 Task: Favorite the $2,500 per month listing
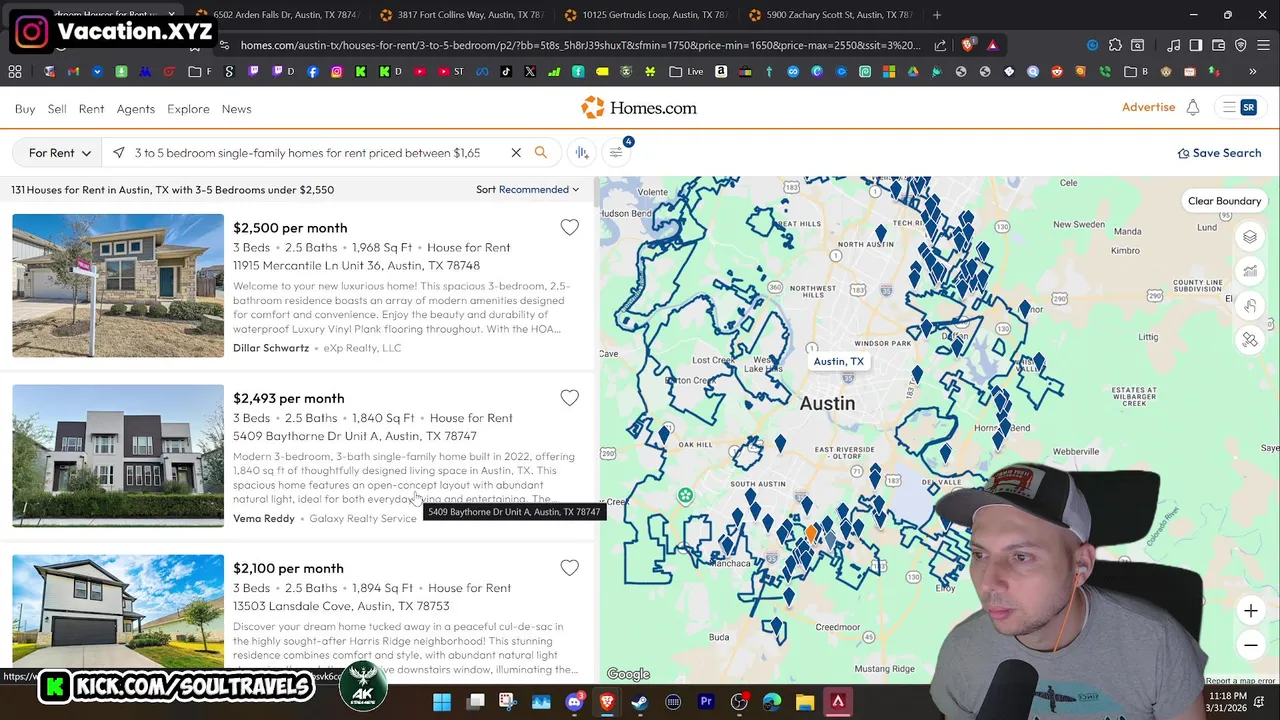click(570, 228)
